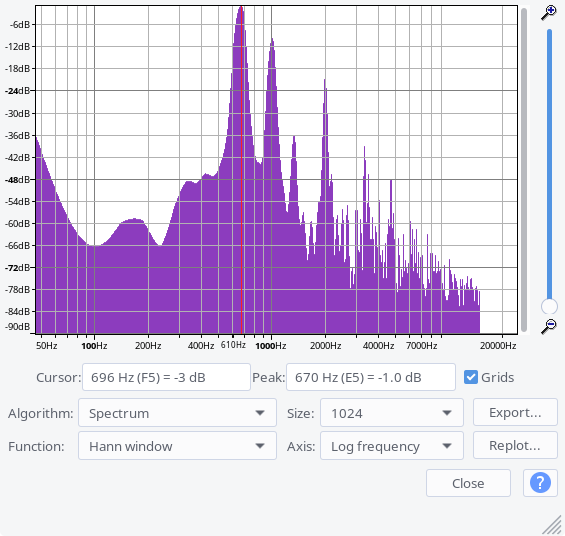Click the -36dB level axis label

[x=18, y=135]
